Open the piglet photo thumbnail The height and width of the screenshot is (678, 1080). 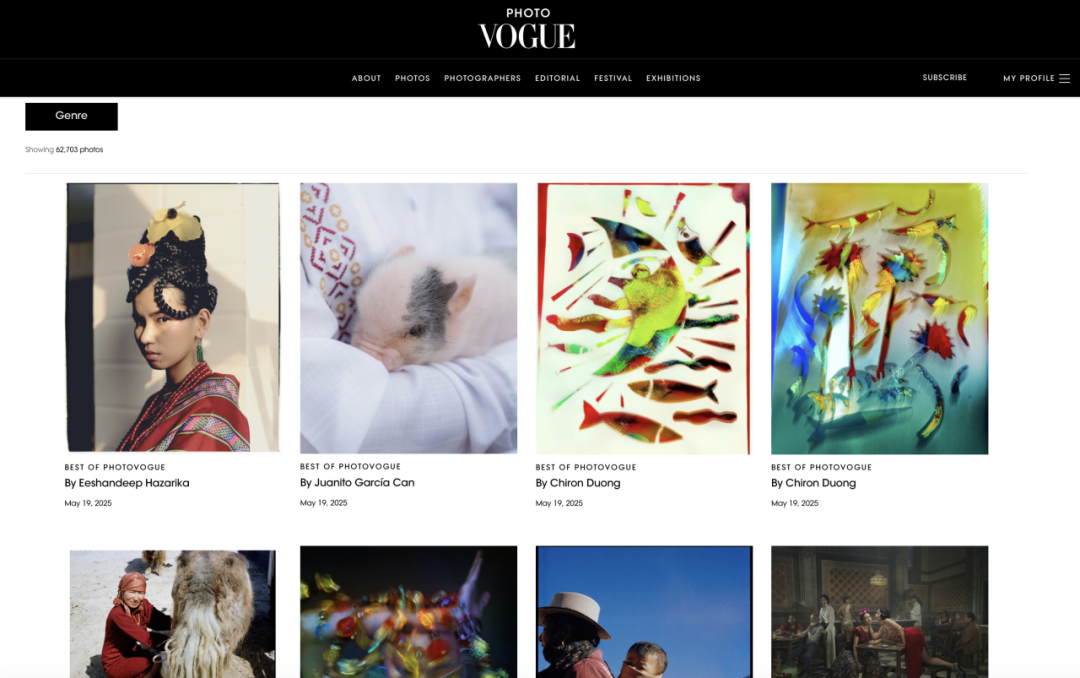point(408,318)
